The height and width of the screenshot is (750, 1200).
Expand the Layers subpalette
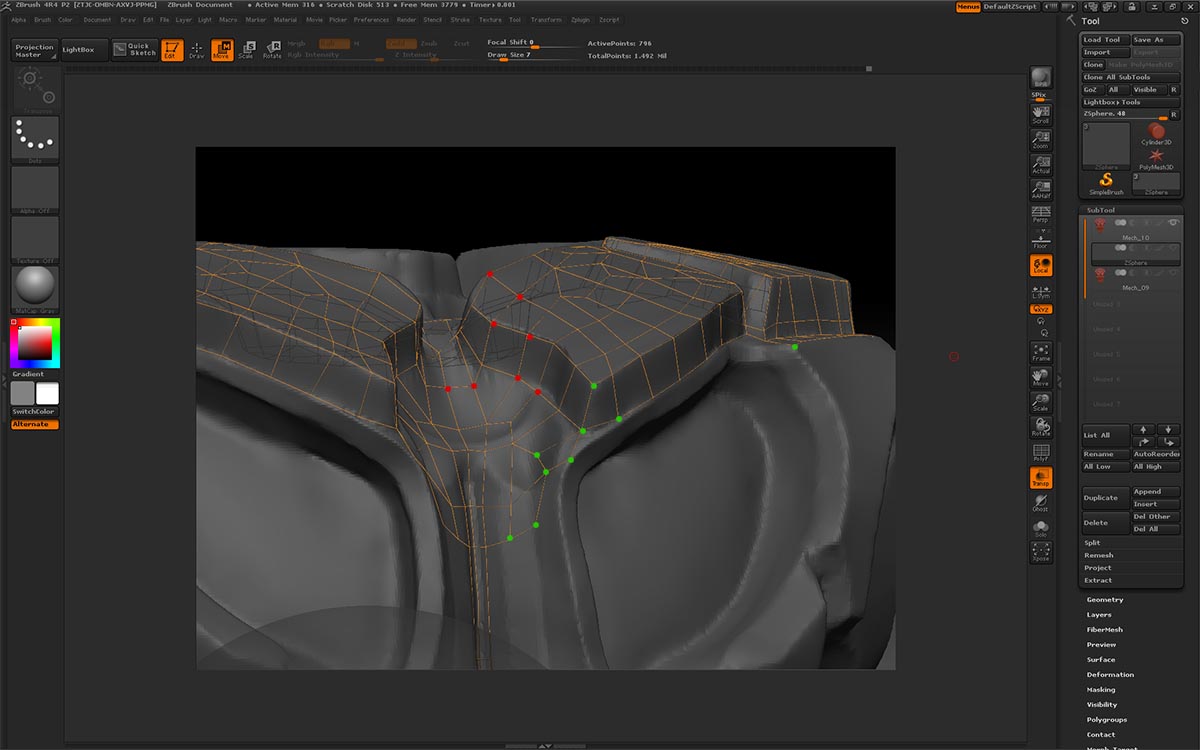point(1099,615)
